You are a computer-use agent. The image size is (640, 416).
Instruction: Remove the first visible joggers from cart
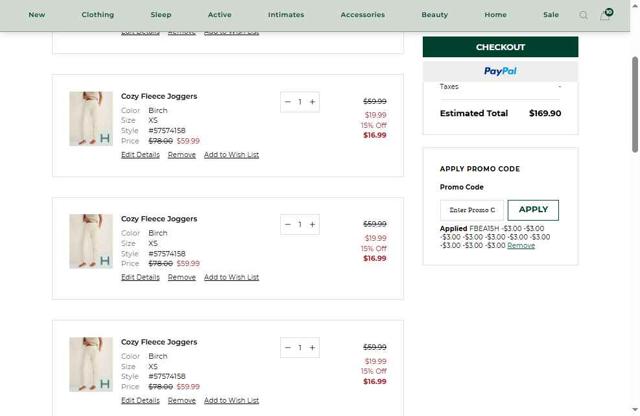pos(182,155)
